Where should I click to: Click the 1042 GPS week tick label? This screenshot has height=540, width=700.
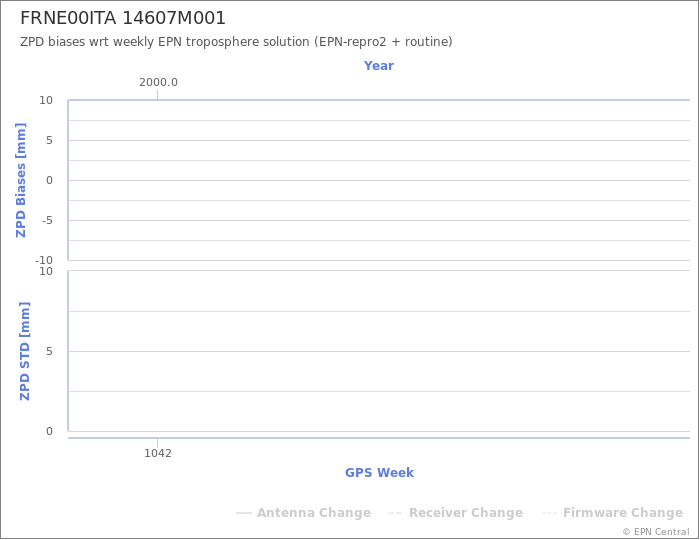click(158, 453)
